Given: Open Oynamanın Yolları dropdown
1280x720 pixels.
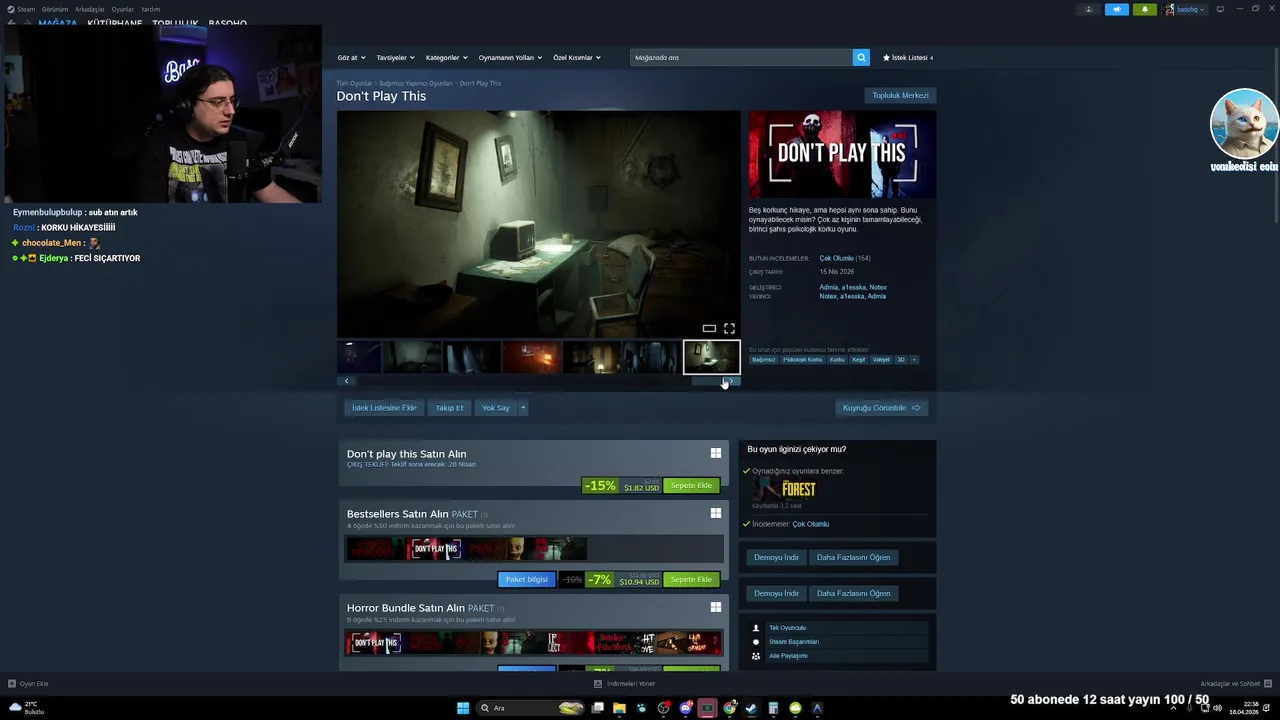Looking at the screenshot, I should click(x=510, y=58).
